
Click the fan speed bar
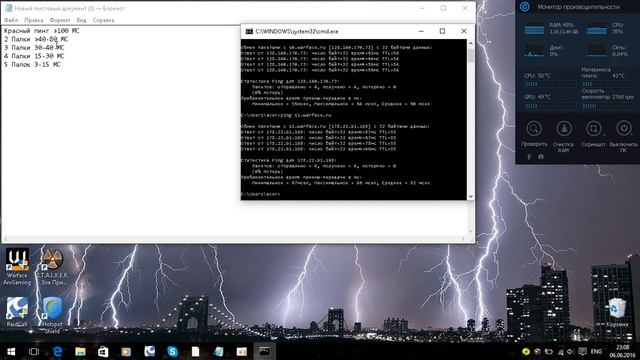(607, 106)
